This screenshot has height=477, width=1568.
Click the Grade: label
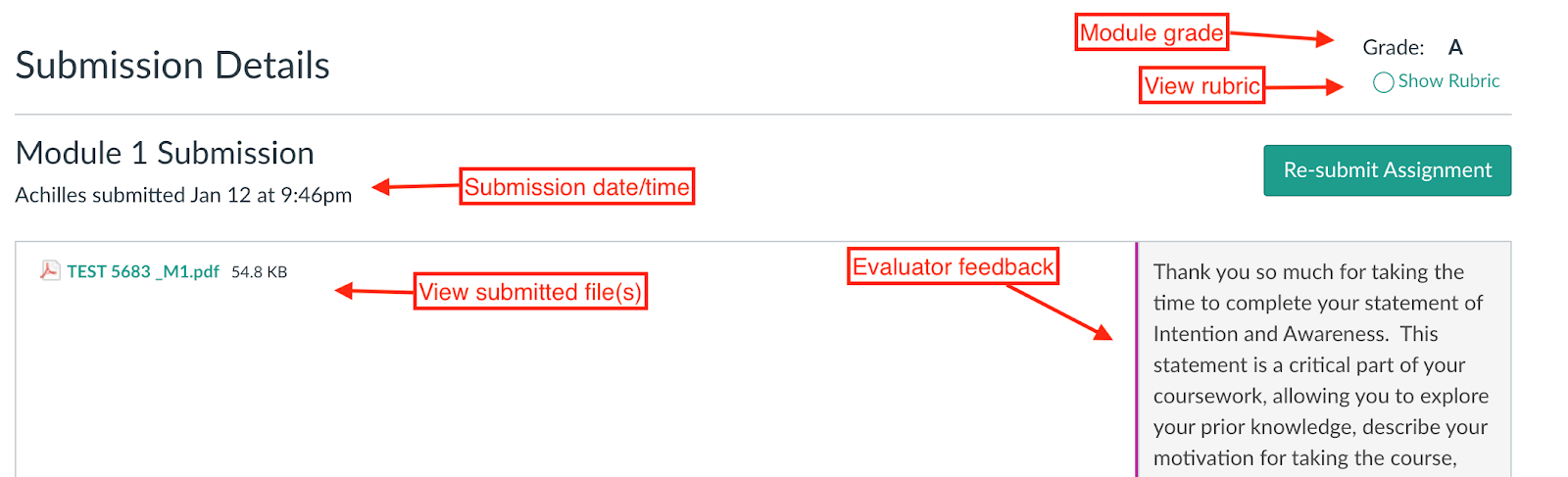(1393, 47)
